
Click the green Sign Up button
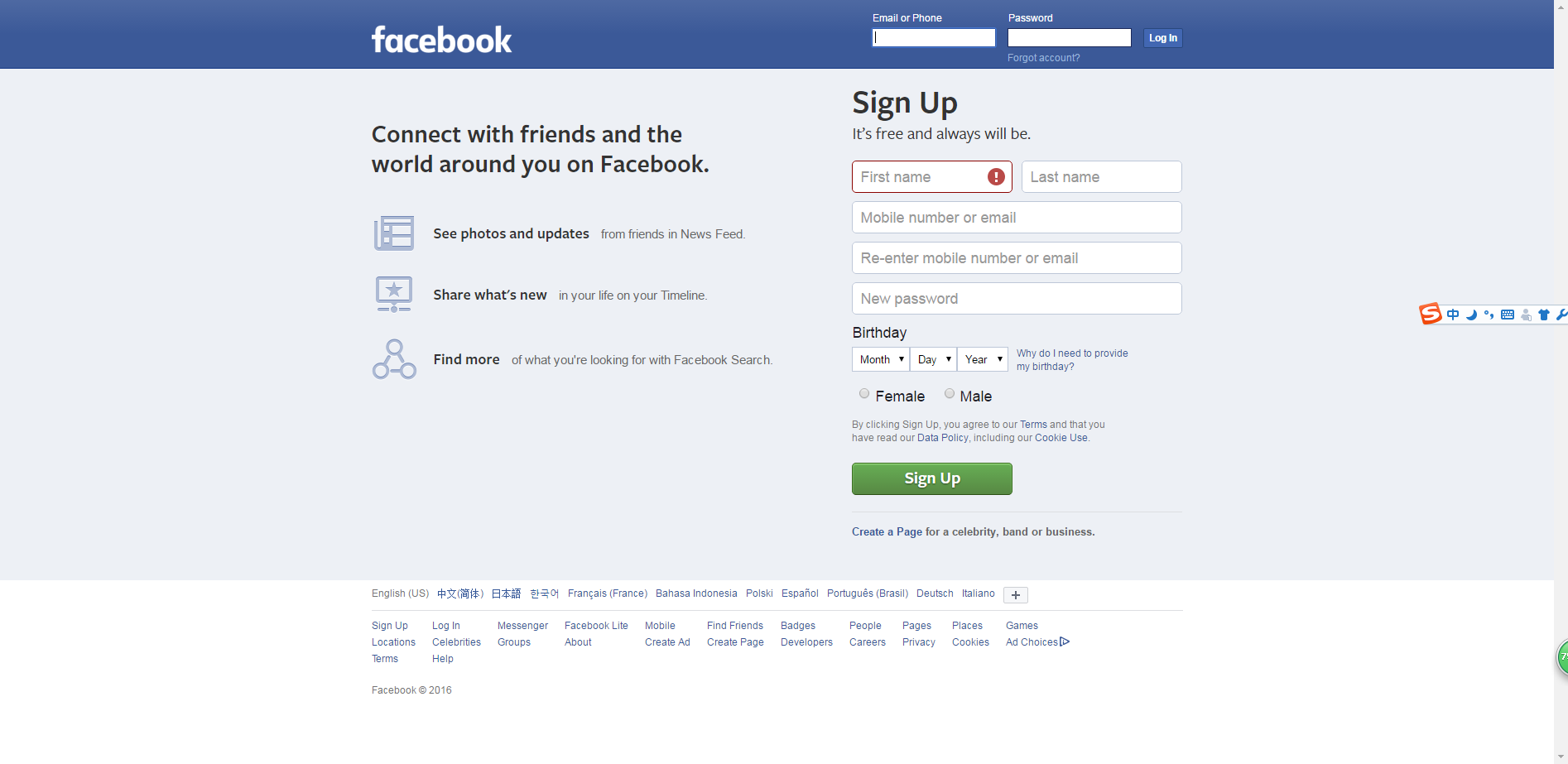pos(931,478)
